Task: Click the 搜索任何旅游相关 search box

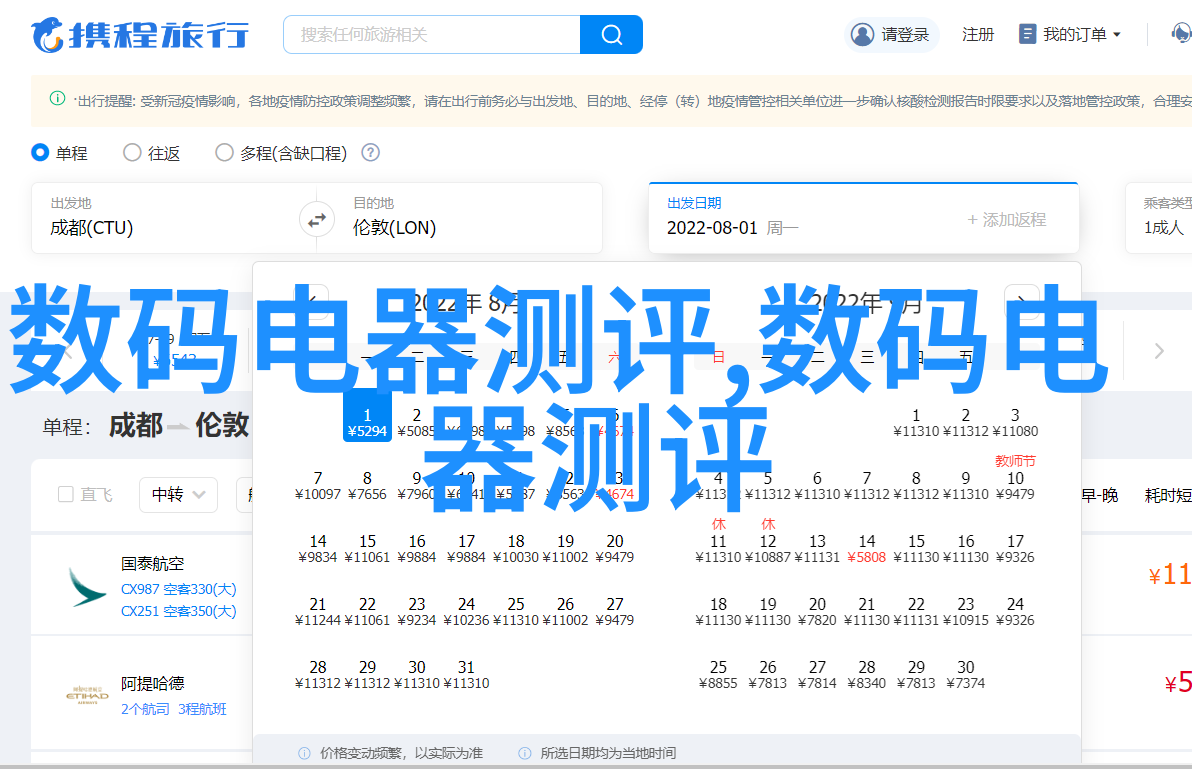Action: 432,34
